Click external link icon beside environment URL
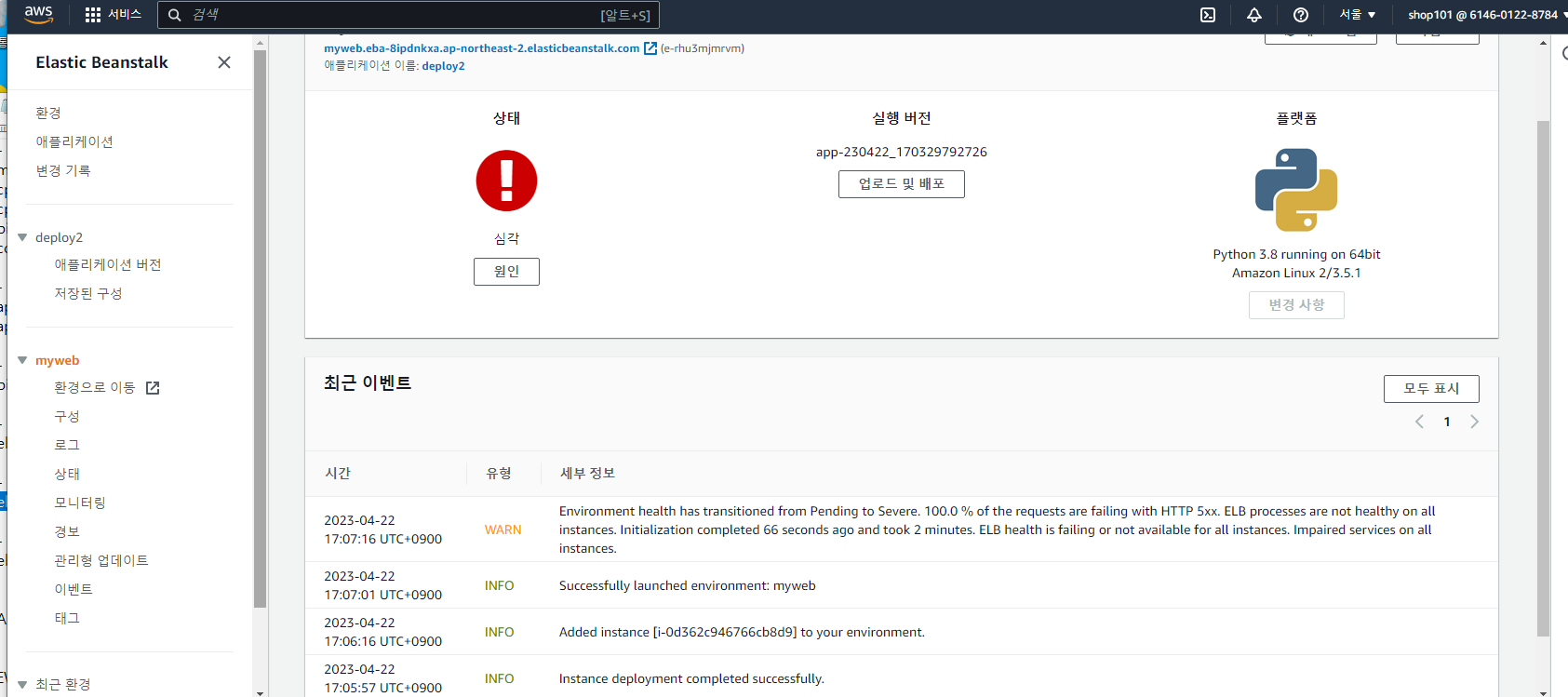Image resolution: width=1568 pixels, height=697 pixels. [650, 48]
